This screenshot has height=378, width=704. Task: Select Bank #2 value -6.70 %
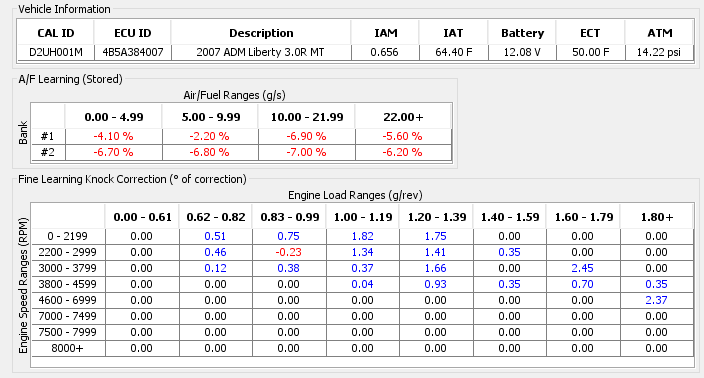click(113, 152)
